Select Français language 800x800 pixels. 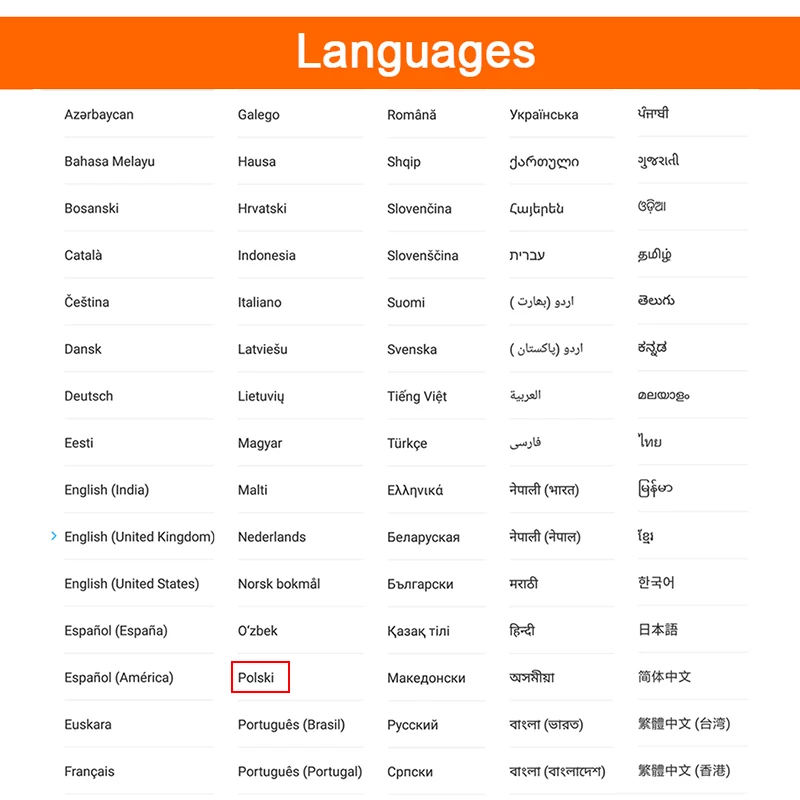point(89,771)
